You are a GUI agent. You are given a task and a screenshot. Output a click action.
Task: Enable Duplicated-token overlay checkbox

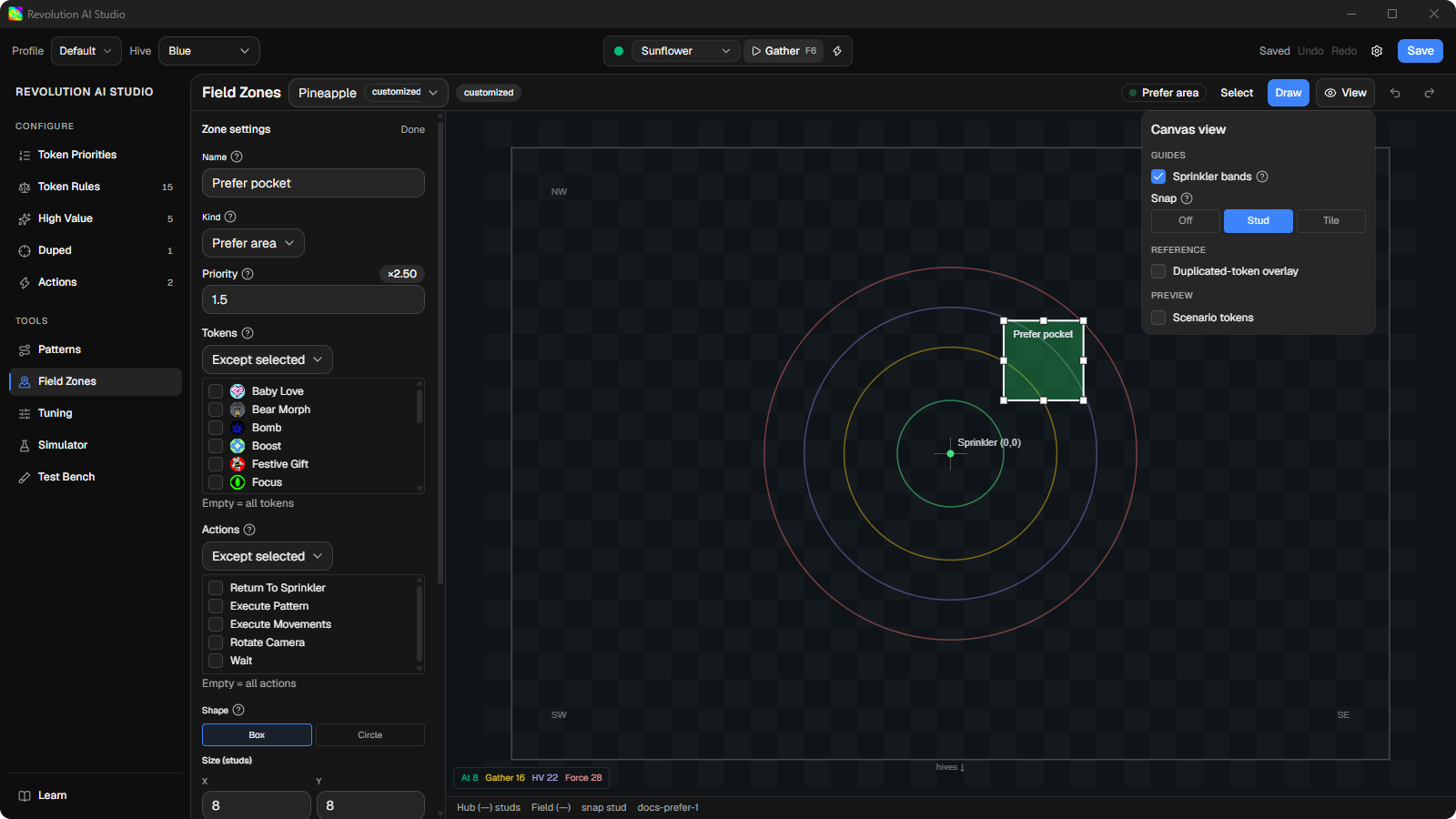click(x=1158, y=271)
